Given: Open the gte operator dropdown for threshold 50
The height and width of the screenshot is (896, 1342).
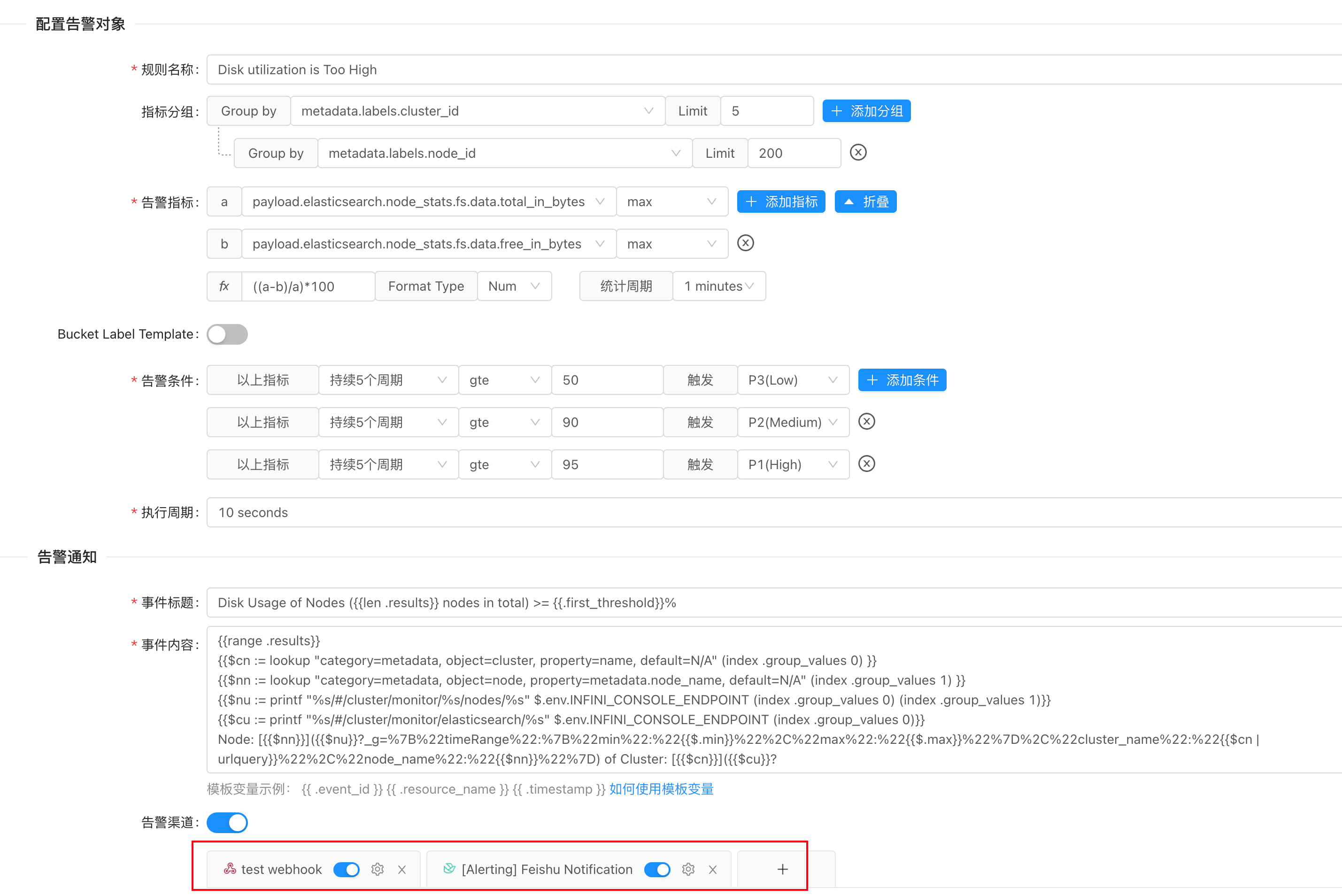Looking at the screenshot, I should [x=504, y=380].
